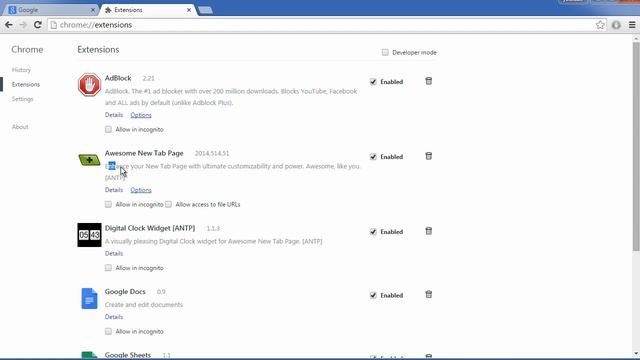Image resolution: width=640 pixels, height=360 pixels.
Task: Uncheck Enabled for Digital Clock Widget
Action: [x=373, y=232]
